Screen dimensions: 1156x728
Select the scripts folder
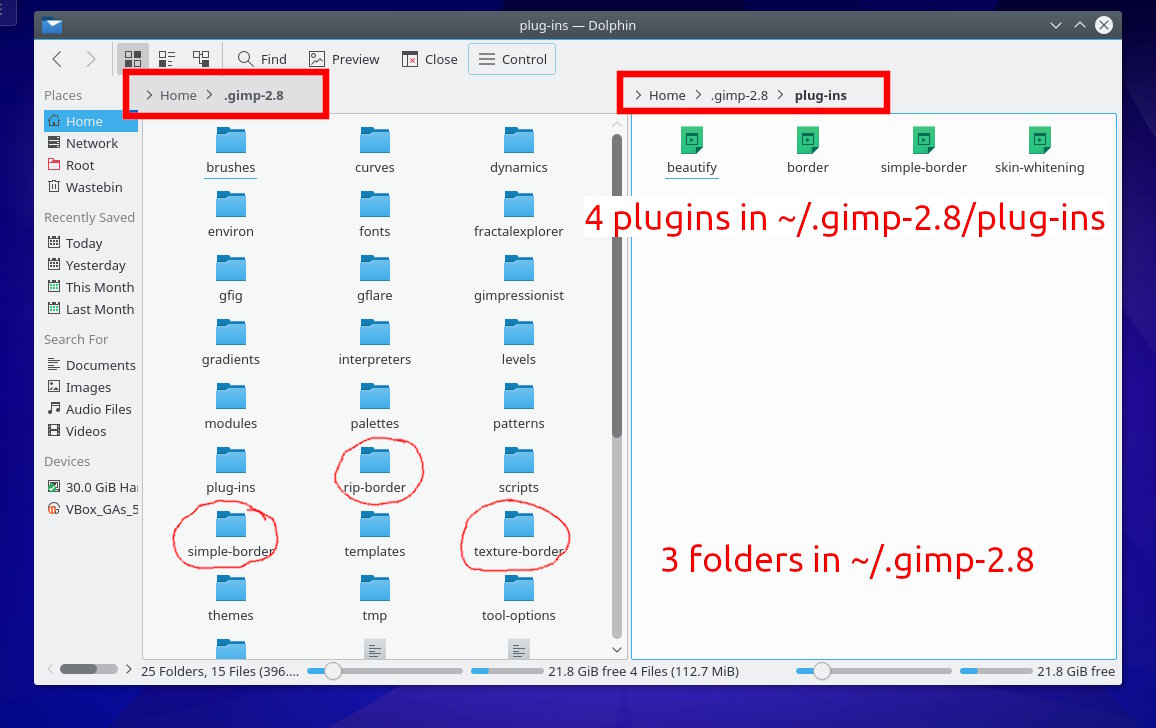coord(519,471)
